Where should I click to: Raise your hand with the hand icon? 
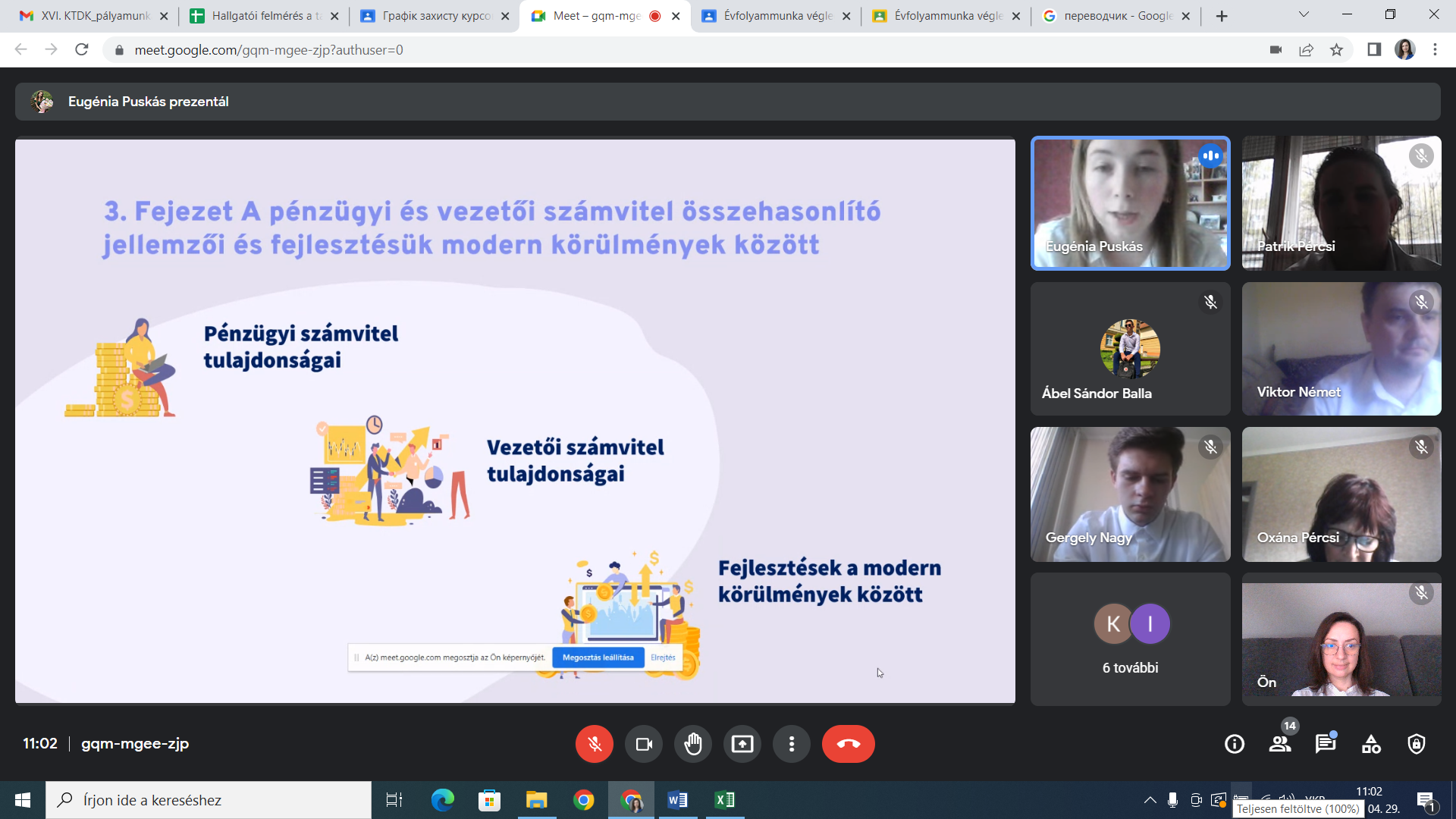[693, 744]
